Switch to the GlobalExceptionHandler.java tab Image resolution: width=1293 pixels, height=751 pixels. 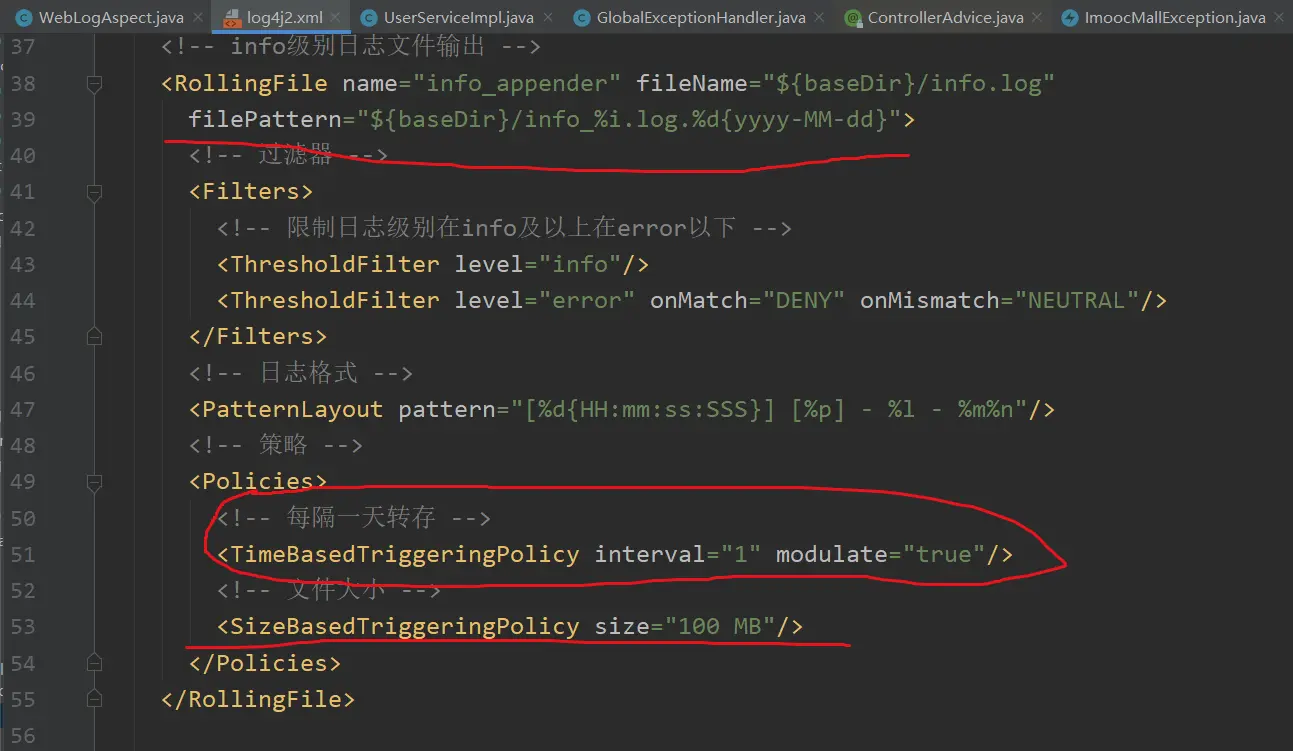(699, 18)
